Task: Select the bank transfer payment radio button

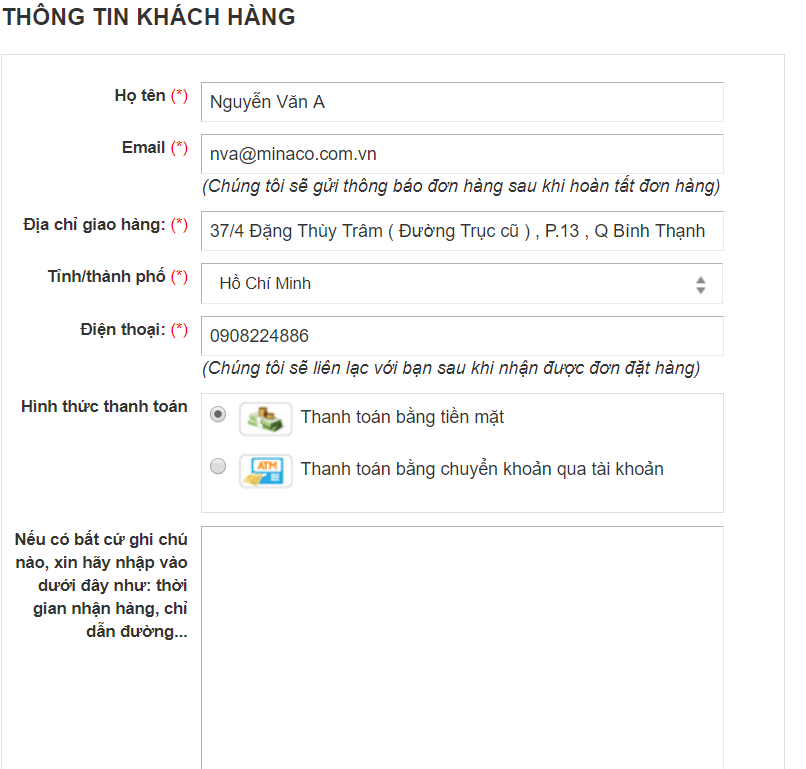Action: point(218,466)
